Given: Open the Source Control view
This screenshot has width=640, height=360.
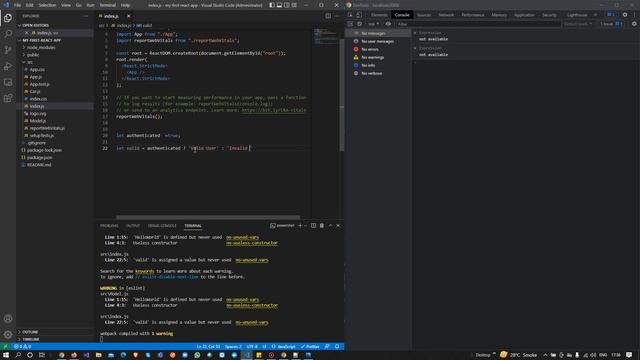Looking at the screenshot, I should click(x=8, y=50).
